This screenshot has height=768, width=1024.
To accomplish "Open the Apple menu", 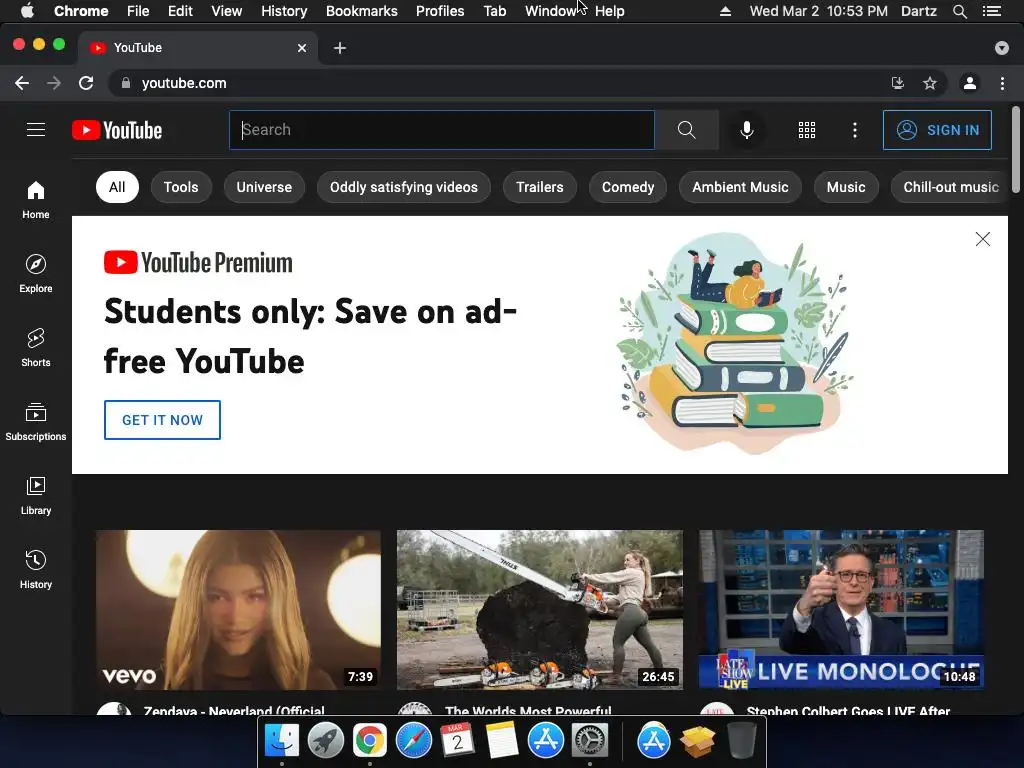I will click(27, 11).
